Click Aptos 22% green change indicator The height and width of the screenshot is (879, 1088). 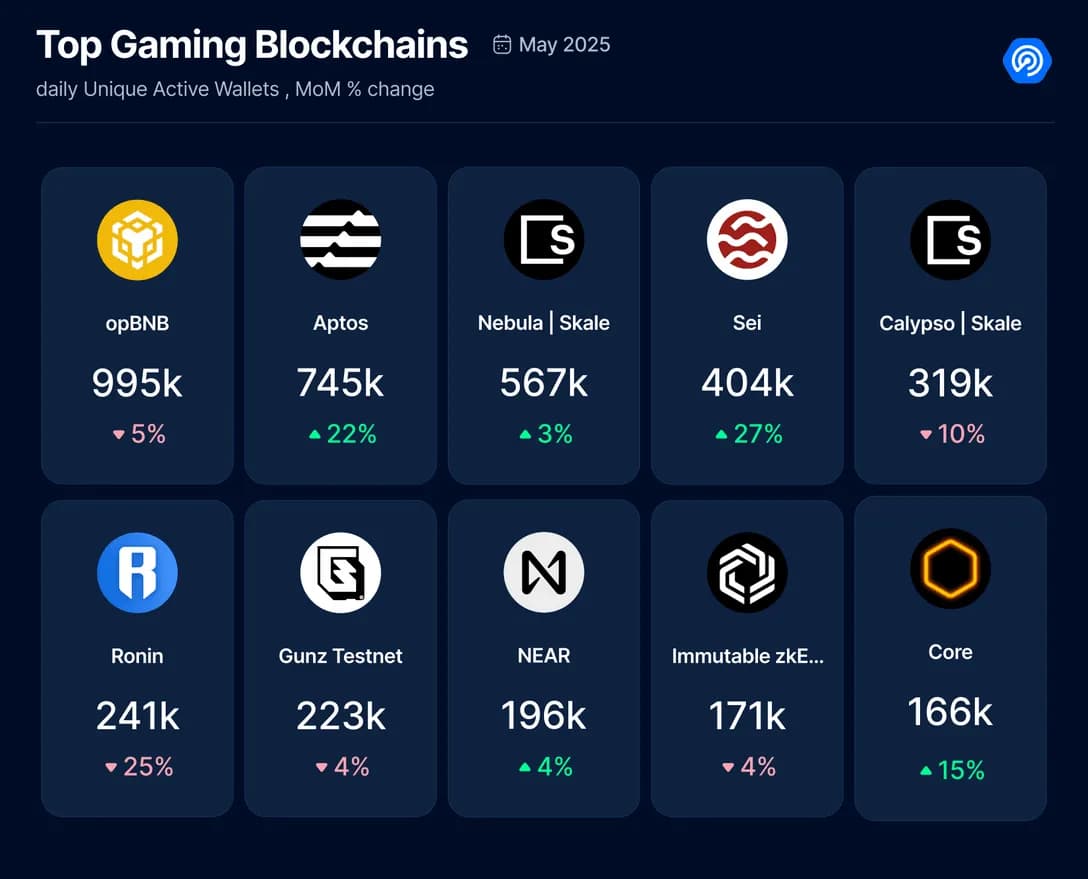coord(343,434)
